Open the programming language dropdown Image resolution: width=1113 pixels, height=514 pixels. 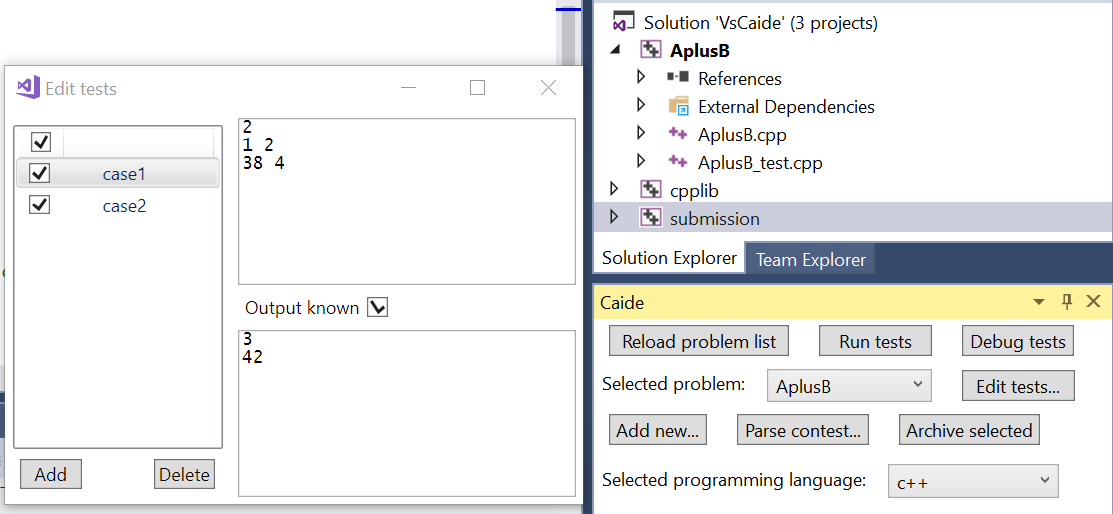(x=972, y=481)
